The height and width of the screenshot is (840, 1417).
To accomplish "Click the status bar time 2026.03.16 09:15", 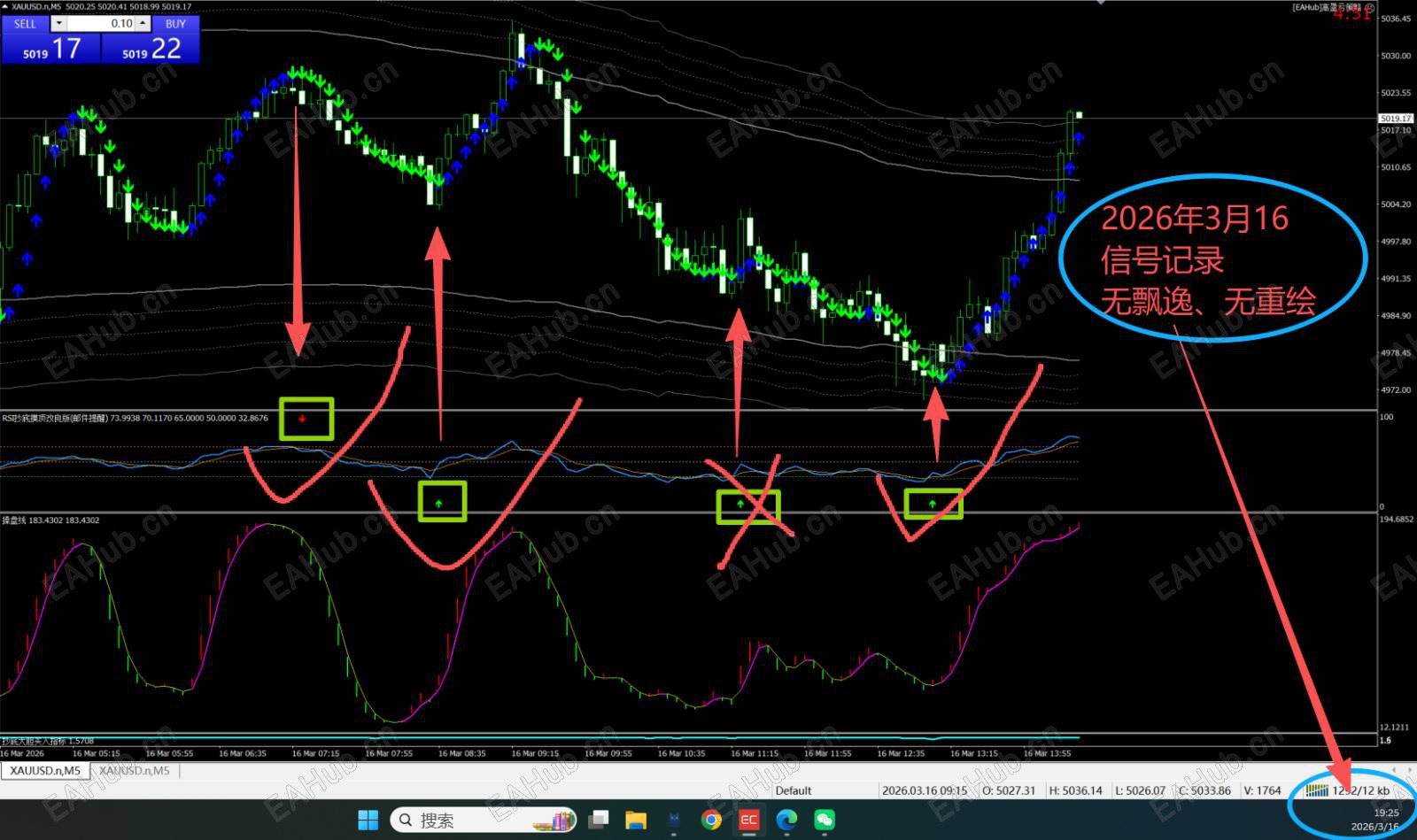I will pyautogui.click(x=925, y=790).
